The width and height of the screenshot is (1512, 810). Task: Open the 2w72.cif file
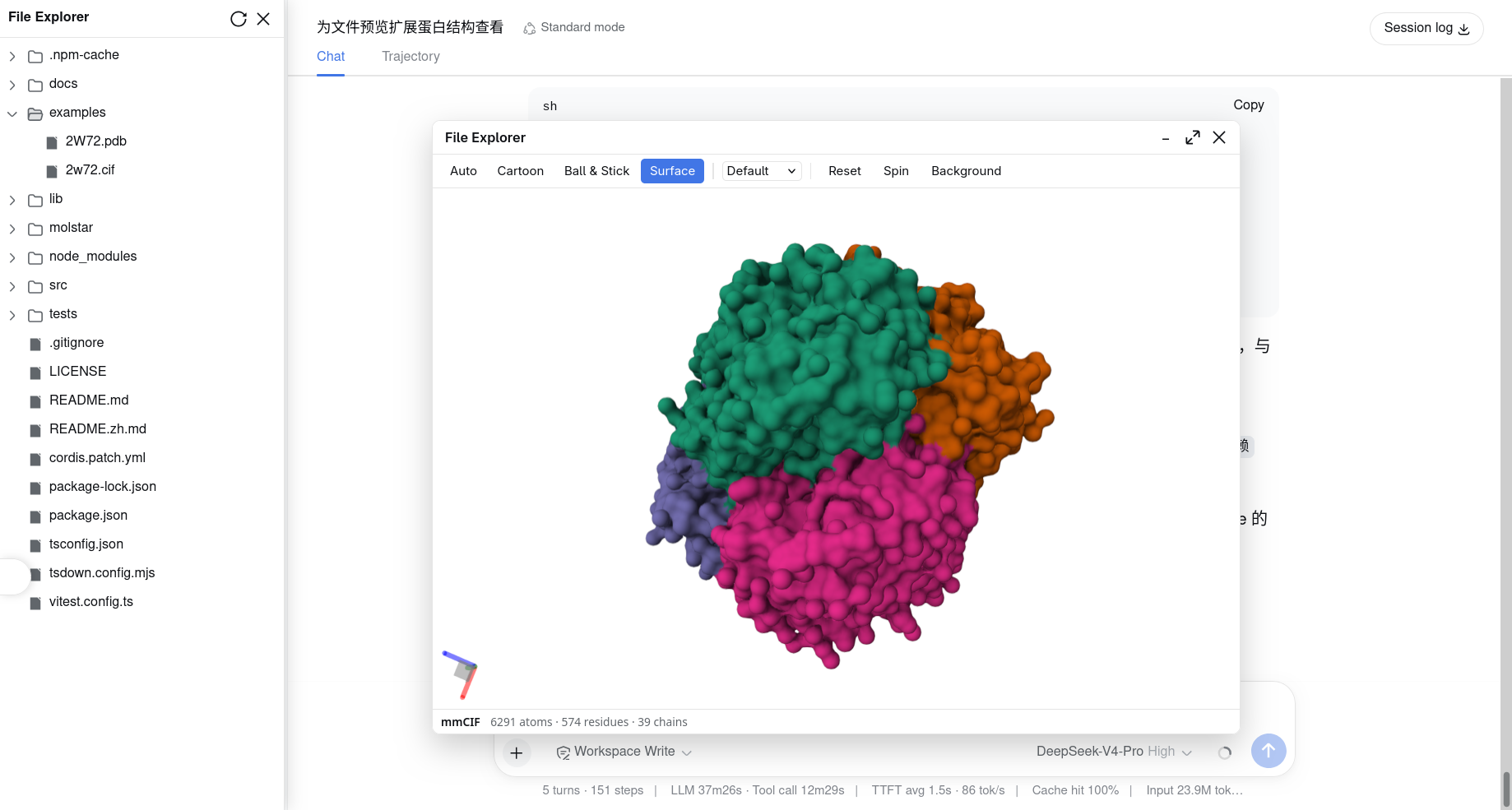click(x=90, y=170)
